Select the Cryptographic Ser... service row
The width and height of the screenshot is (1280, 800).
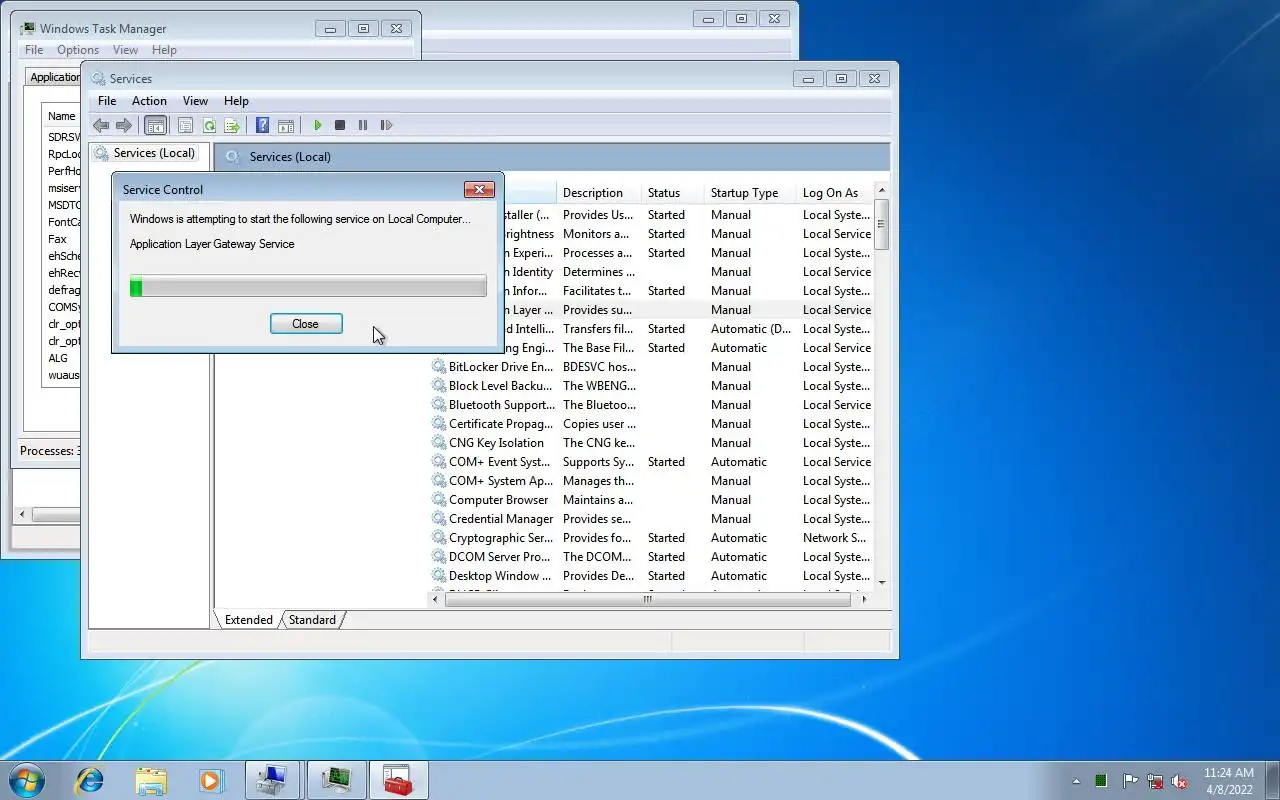[650, 538]
